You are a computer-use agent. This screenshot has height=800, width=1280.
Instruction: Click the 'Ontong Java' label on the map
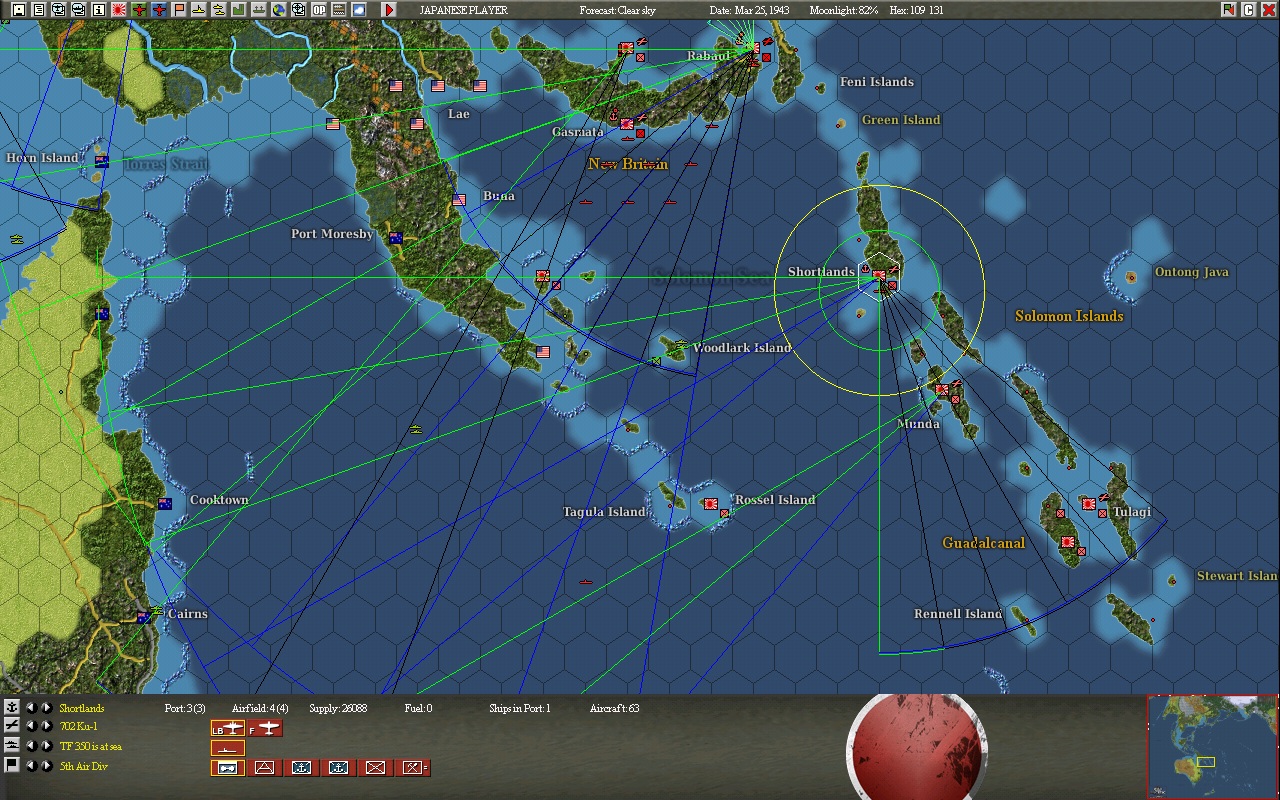(1191, 272)
